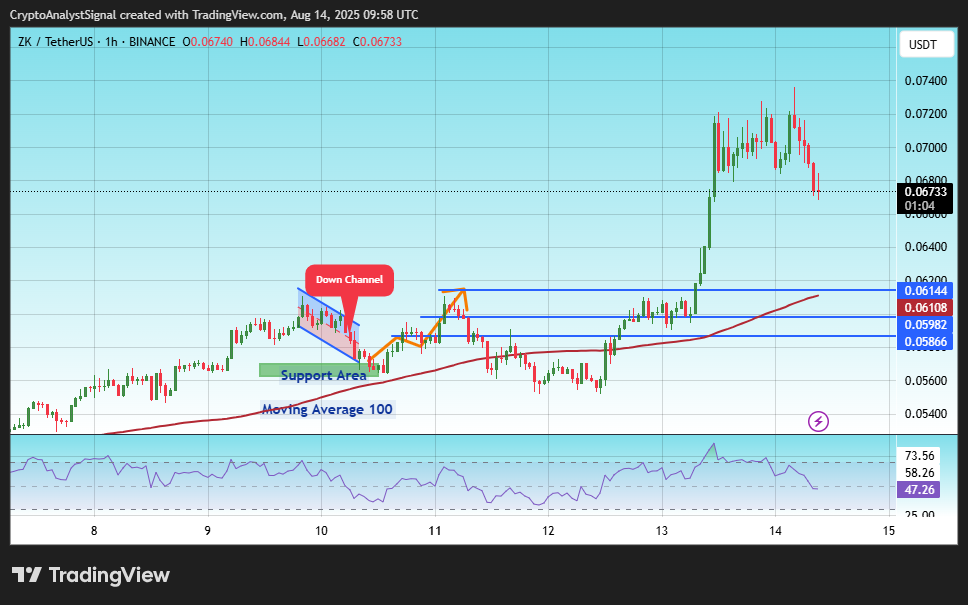This screenshot has height=605, width=968.
Task: Click the 0.07400 price axis label
Action: tap(925, 81)
